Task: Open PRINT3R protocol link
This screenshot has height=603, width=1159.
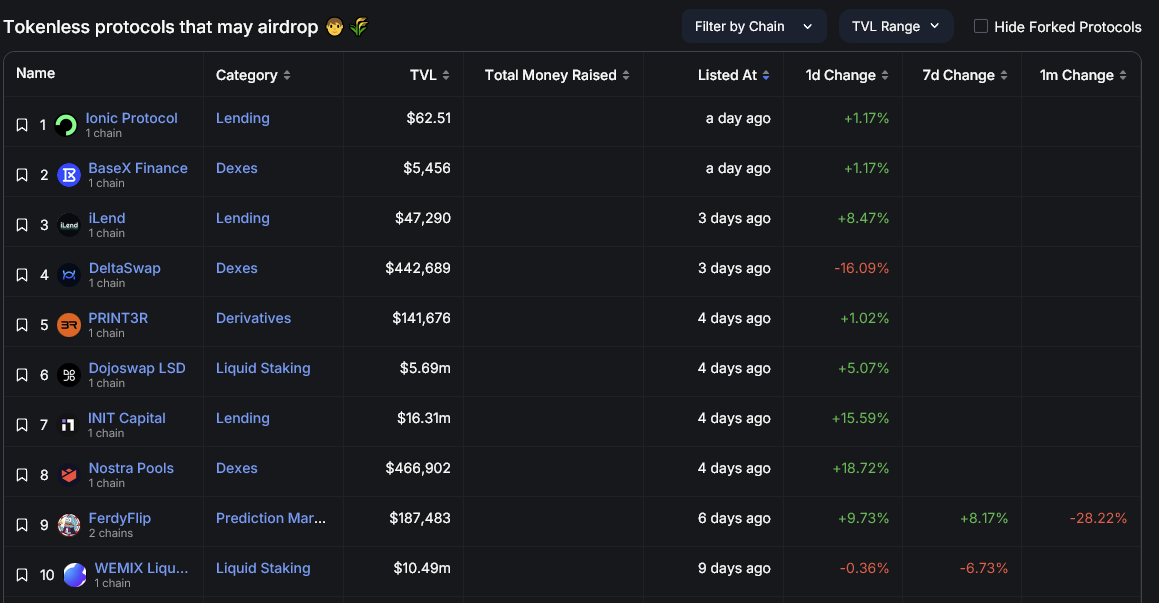Action: point(118,318)
